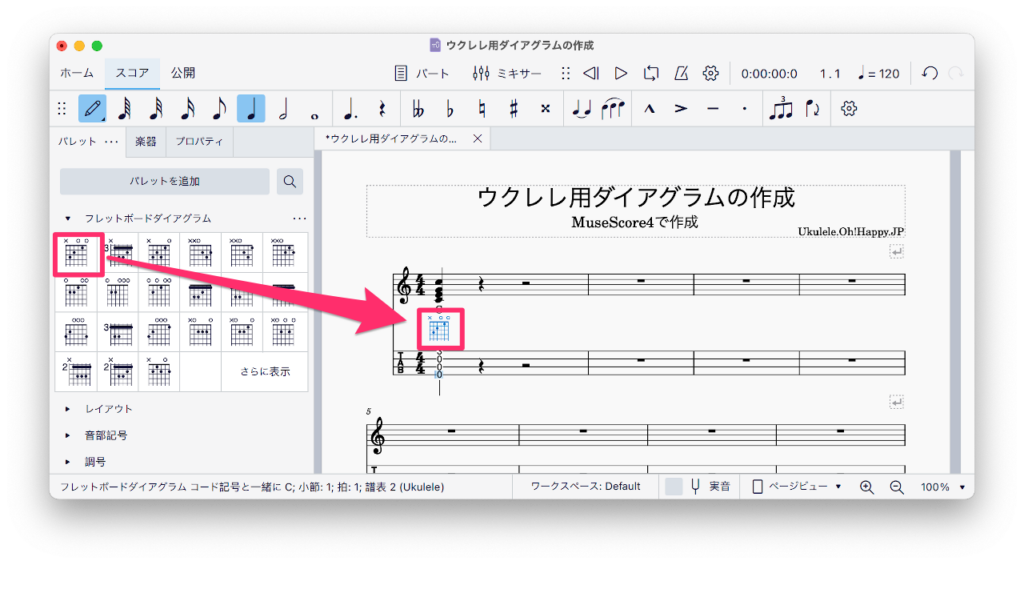This screenshot has width=1024, height=597.
Task: Select the half note duration
Action: [283, 108]
